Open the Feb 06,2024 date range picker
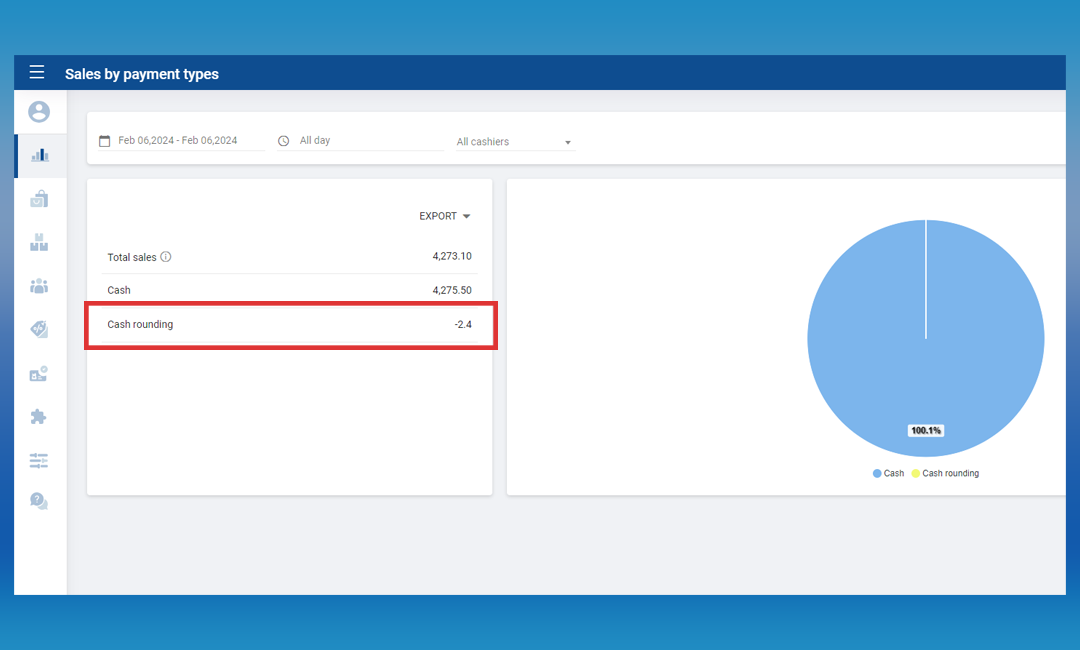This screenshot has height=650, width=1080. click(x=178, y=141)
